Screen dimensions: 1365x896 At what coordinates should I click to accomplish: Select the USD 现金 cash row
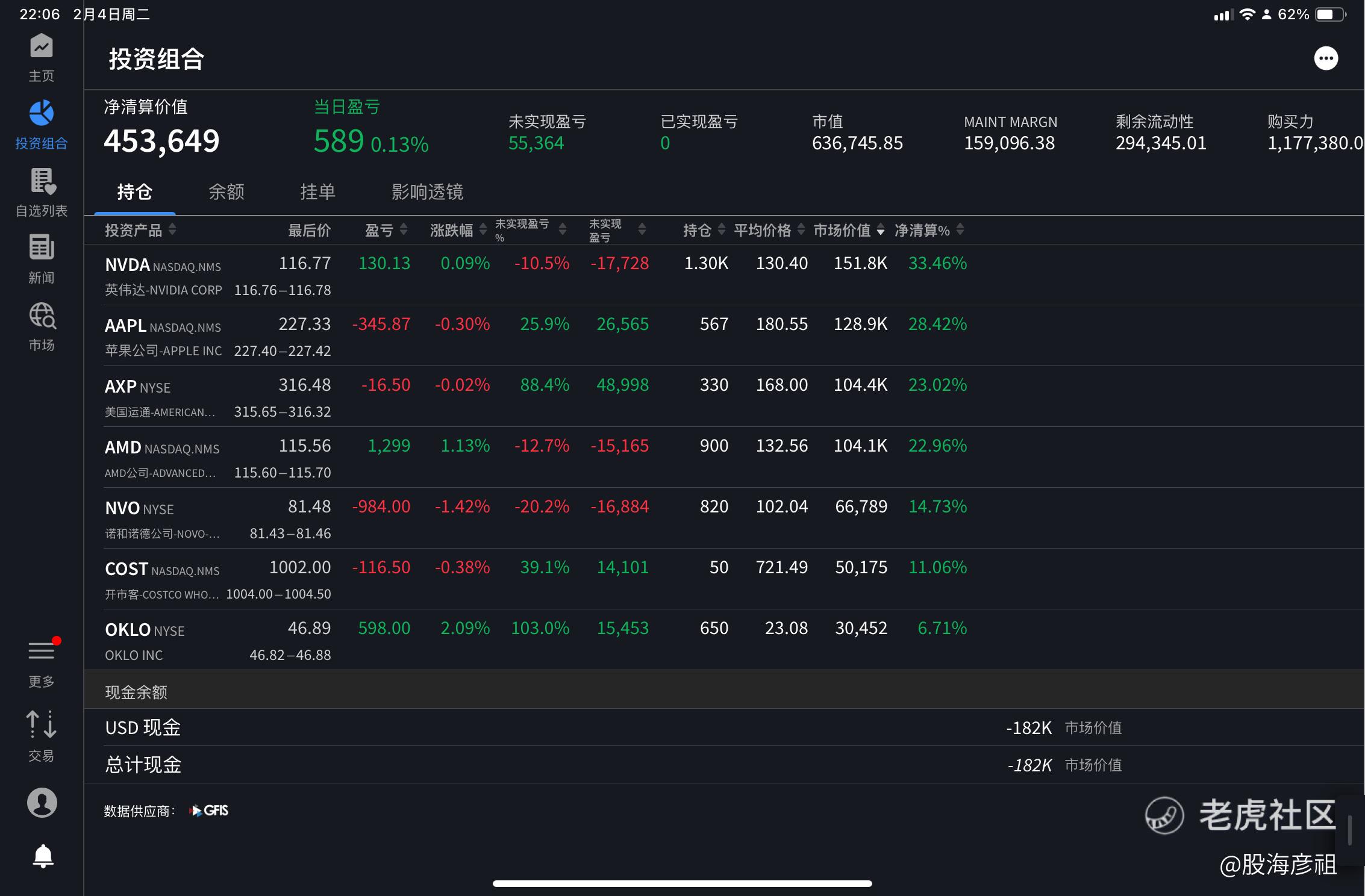pyautogui.click(x=724, y=727)
